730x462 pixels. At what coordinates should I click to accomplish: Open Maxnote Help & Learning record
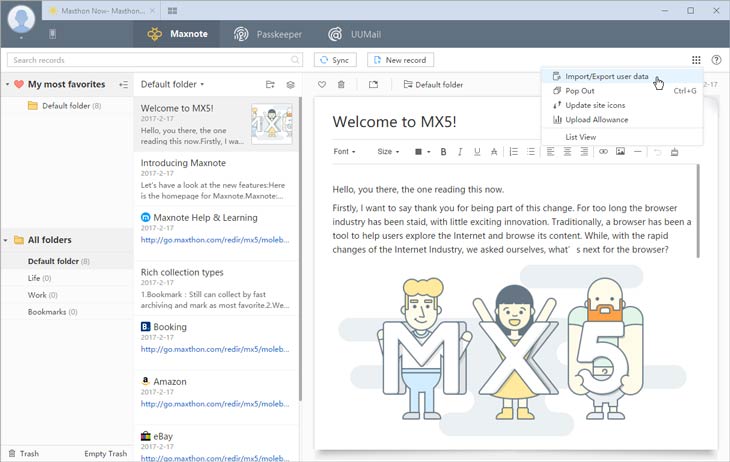[x=216, y=233]
